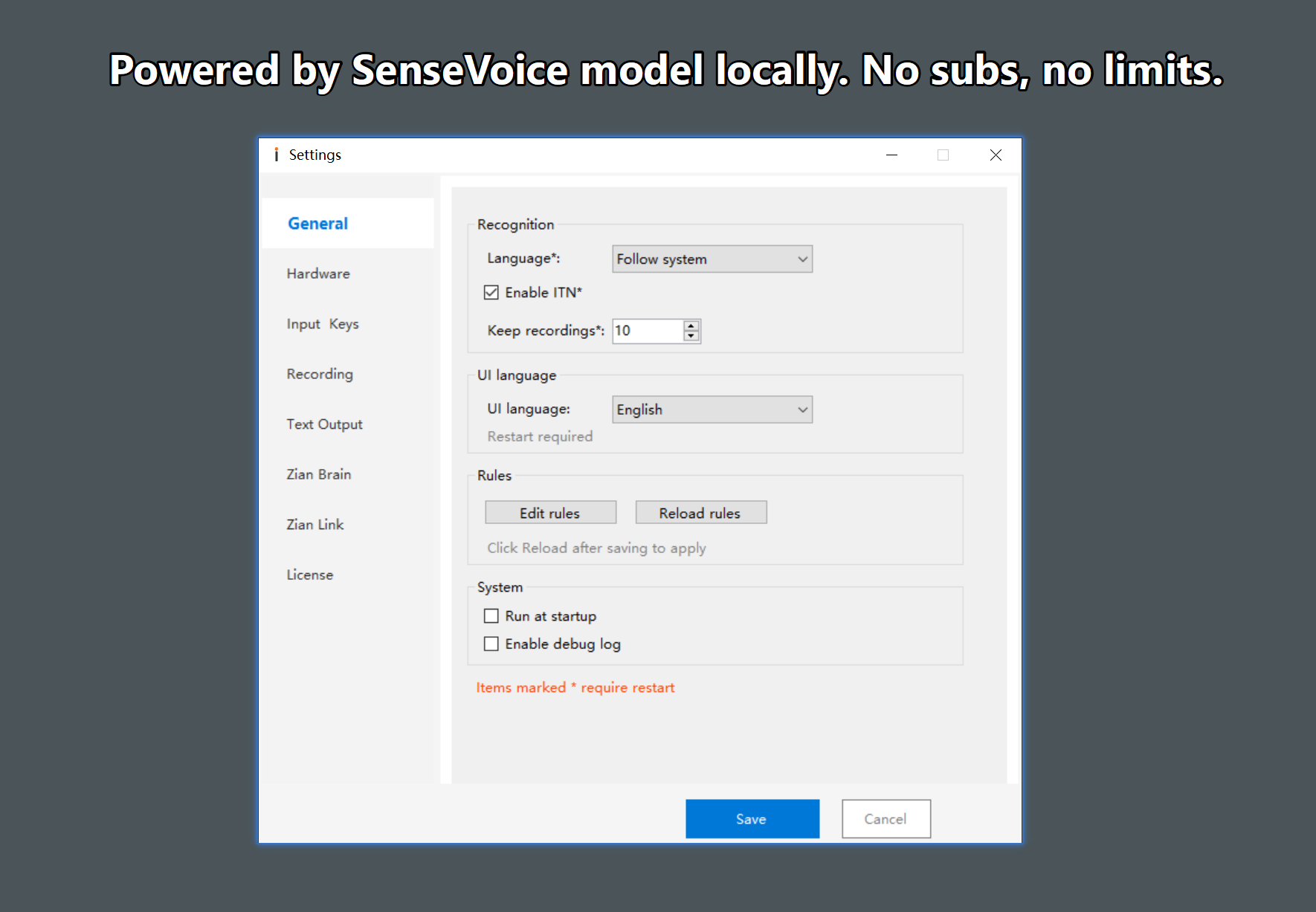Click inside the Keep recordings input field
Image resolution: width=1316 pixels, height=912 pixels.
pos(645,331)
